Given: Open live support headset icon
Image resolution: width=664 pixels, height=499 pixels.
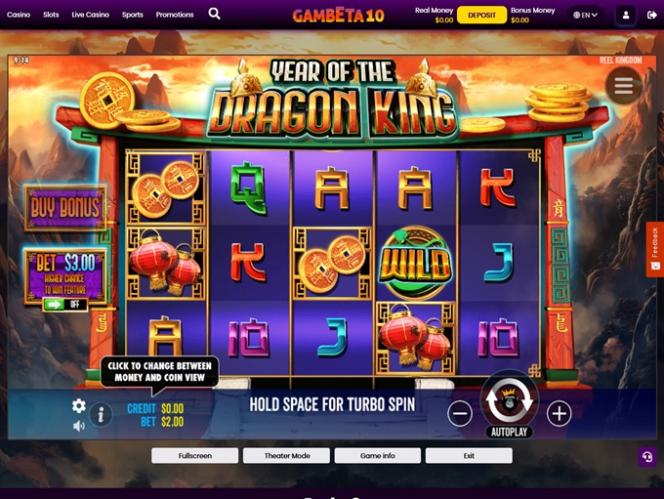Looking at the screenshot, I should 647,457.
